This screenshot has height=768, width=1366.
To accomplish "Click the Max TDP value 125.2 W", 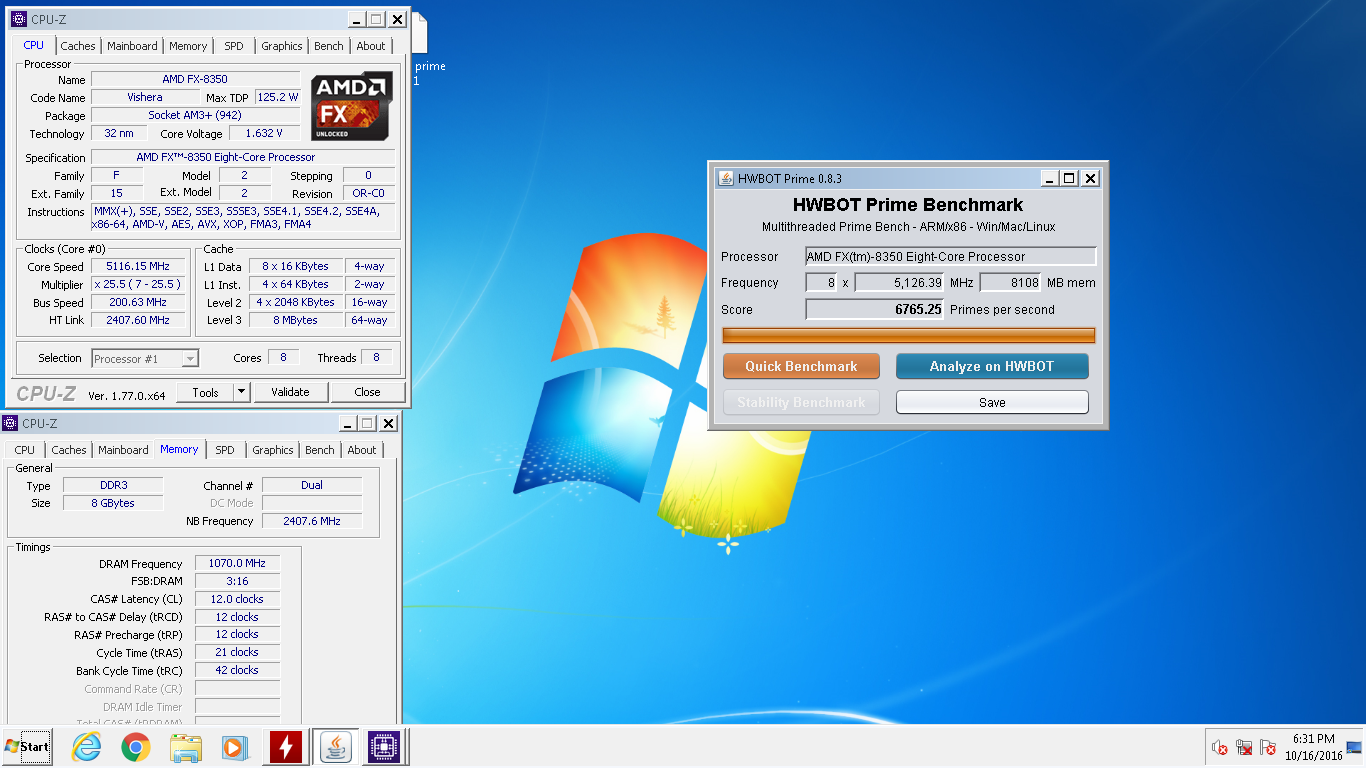I will tap(277, 97).
